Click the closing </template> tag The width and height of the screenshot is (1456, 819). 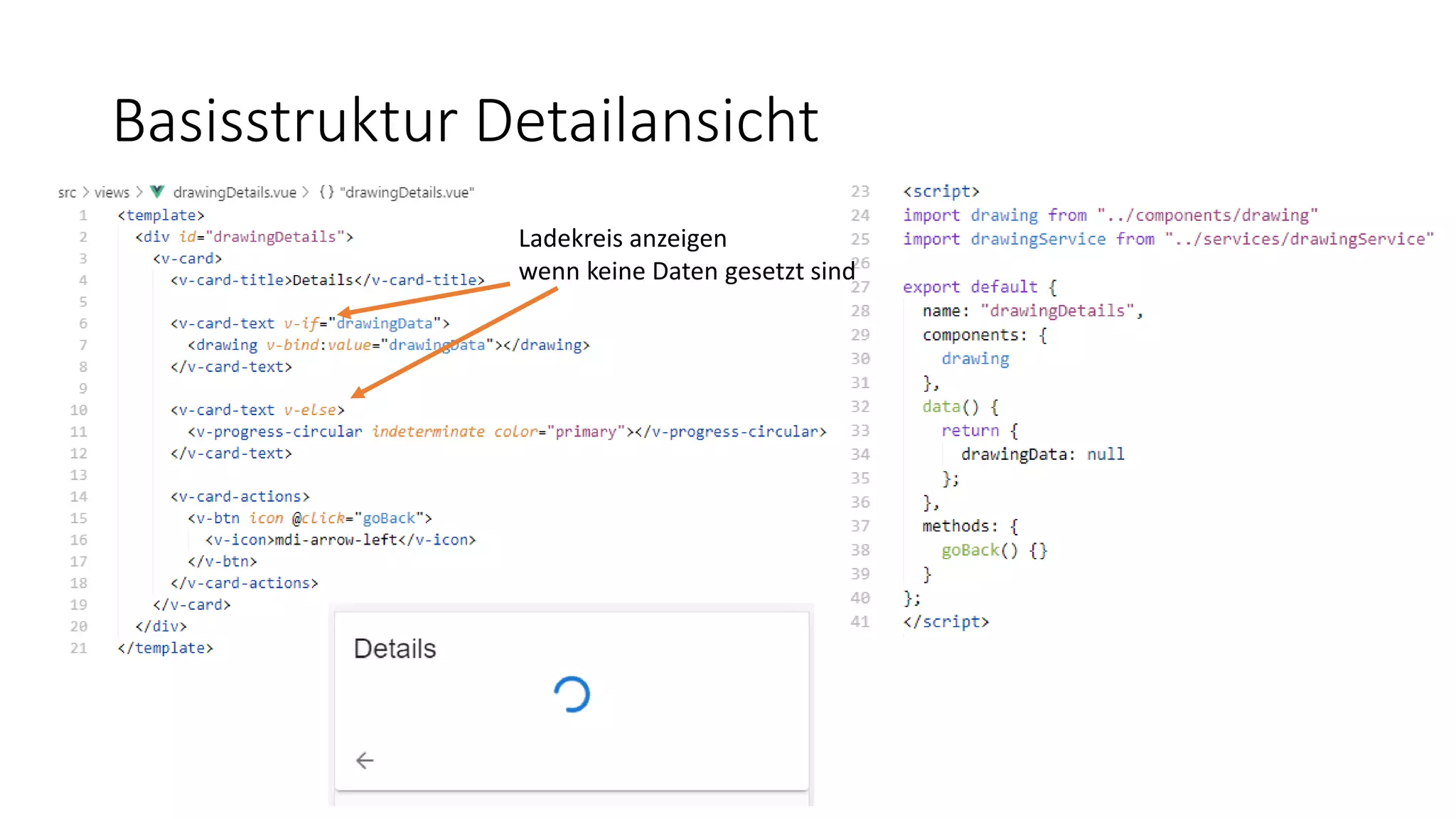[x=166, y=648]
